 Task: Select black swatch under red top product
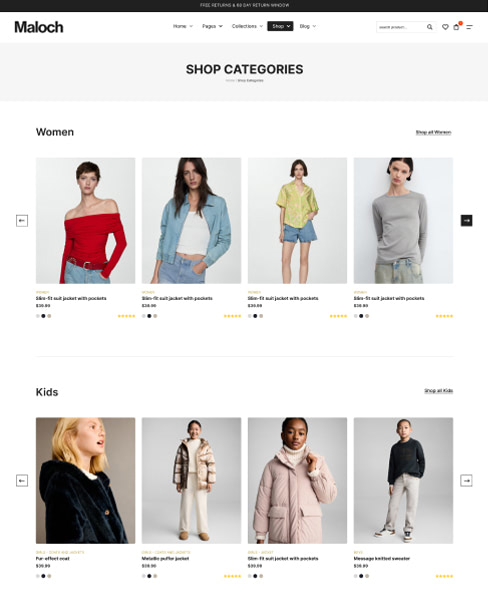pyautogui.click(x=44, y=316)
